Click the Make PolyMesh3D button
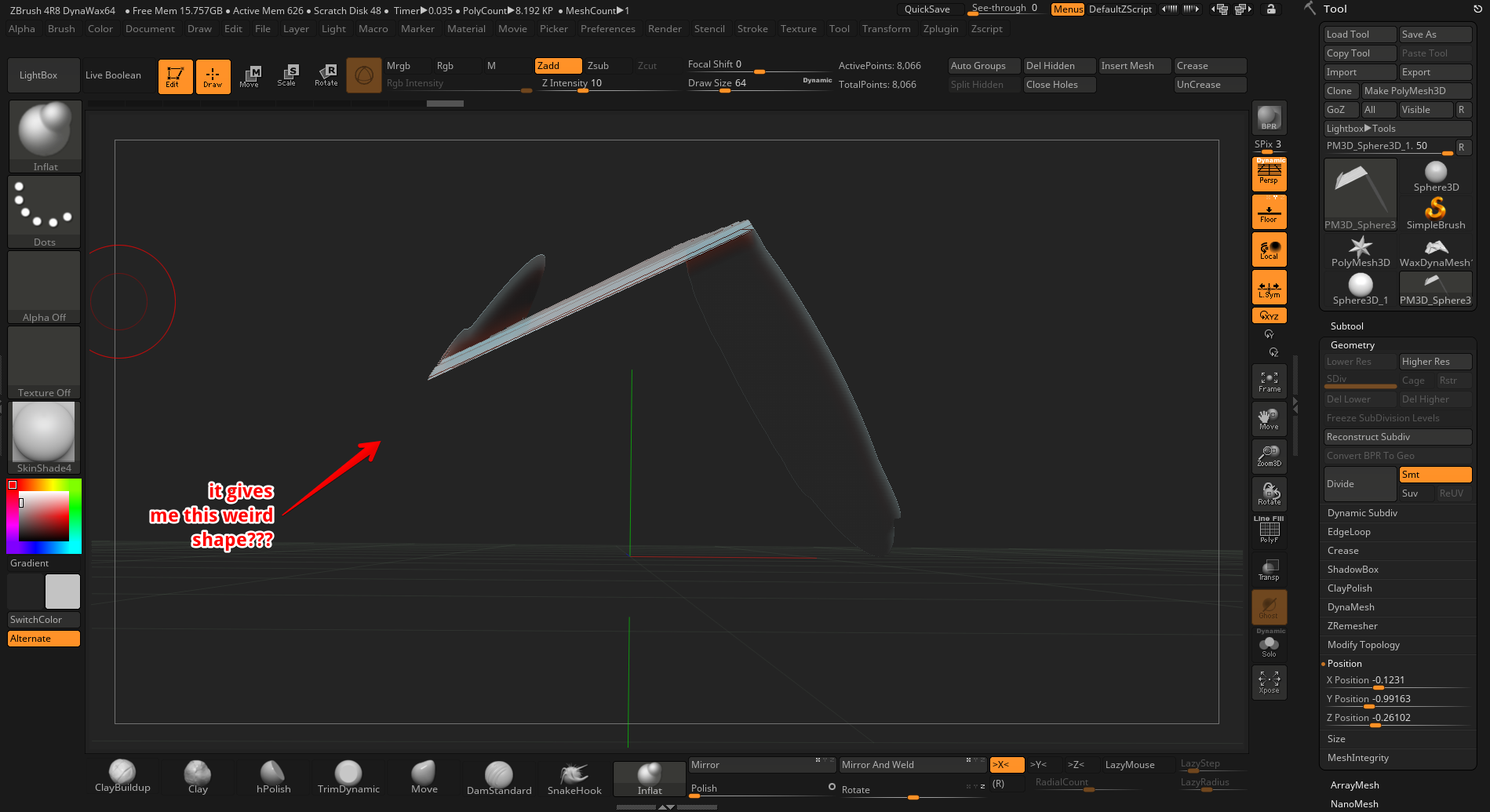 pyautogui.click(x=1416, y=91)
